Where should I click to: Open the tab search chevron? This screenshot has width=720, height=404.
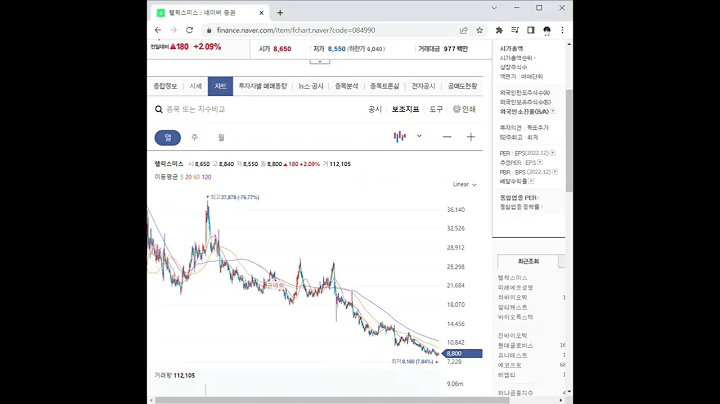tap(494, 8)
